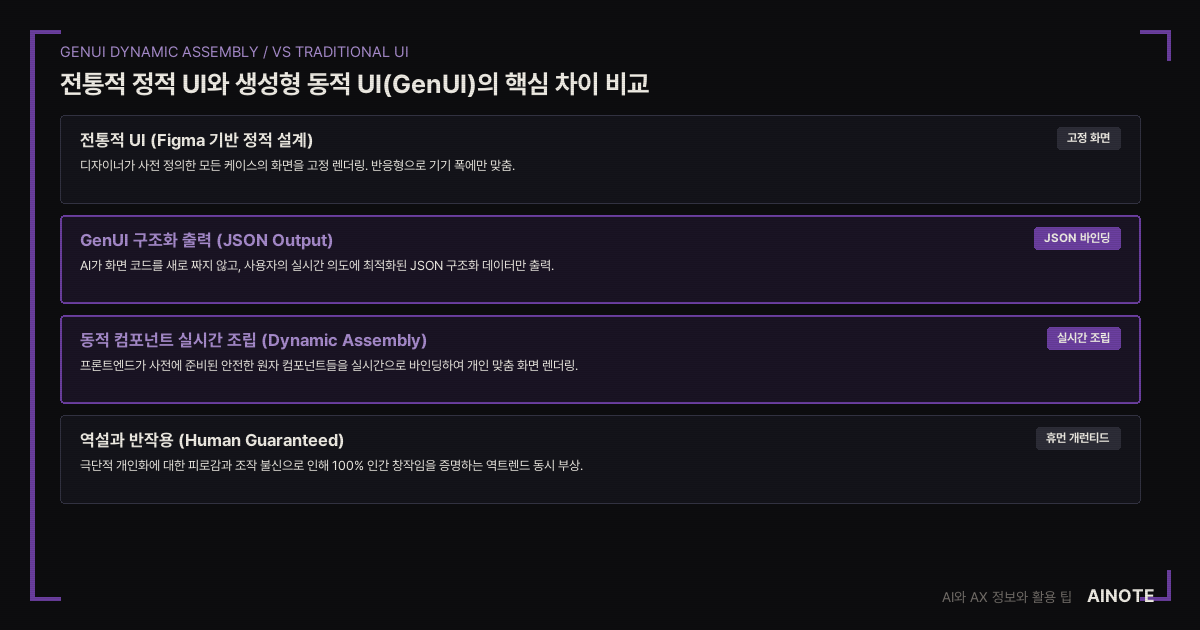Open 역설과 반작용 (Human Guaranteed) heading
Screen dimensions: 1200x630
click(212, 440)
